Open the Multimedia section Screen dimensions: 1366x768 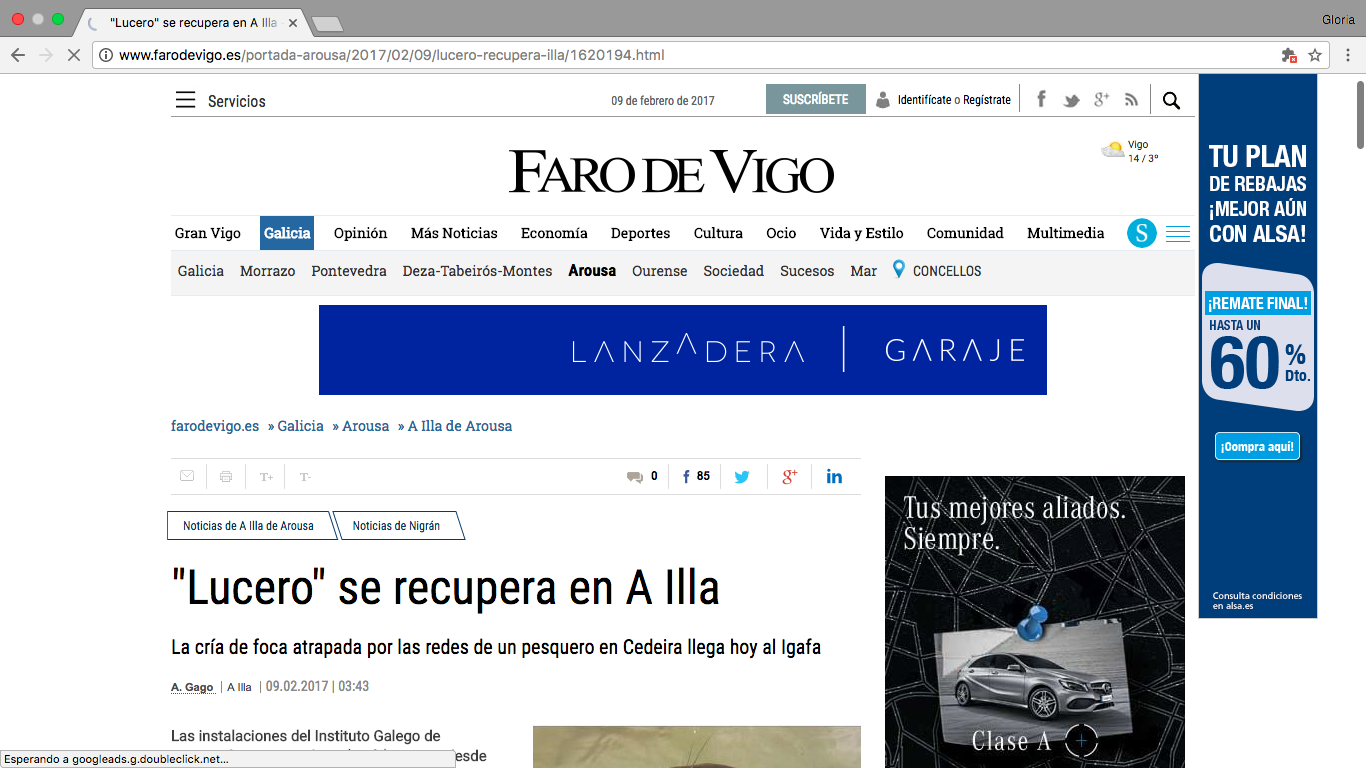1066,233
